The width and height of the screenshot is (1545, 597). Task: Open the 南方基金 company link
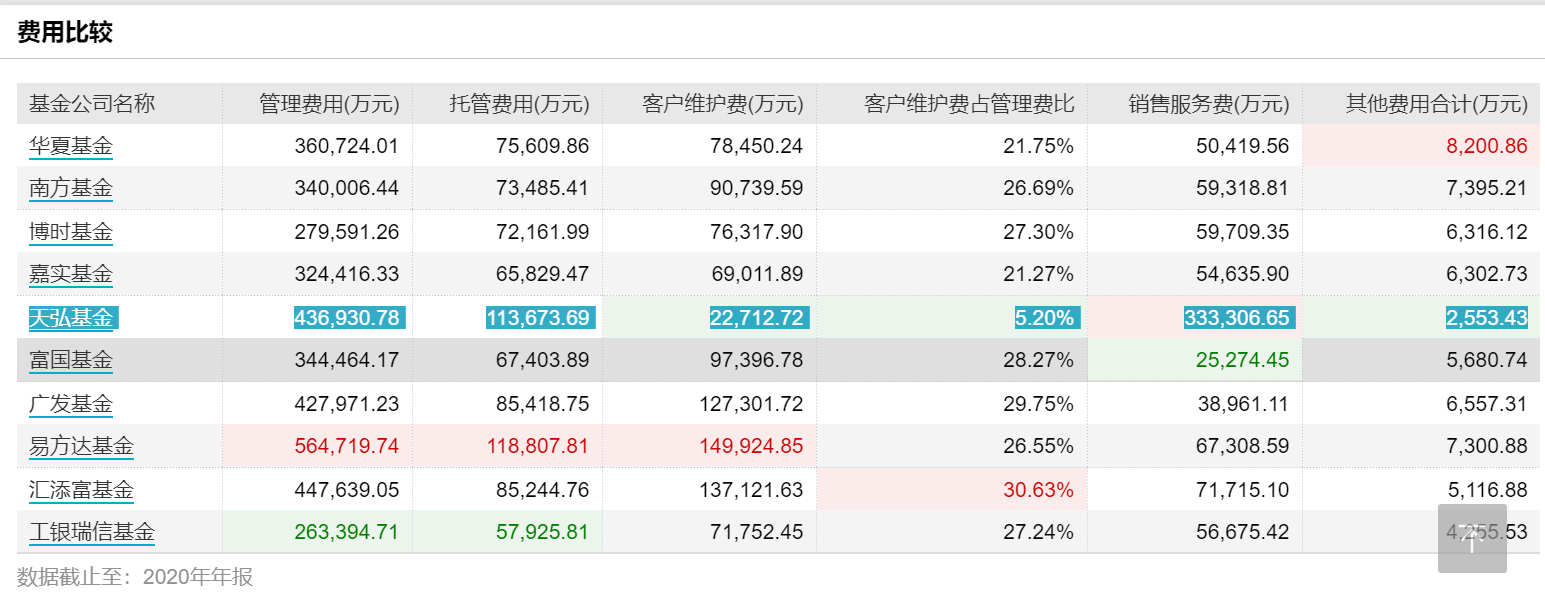(71, 188)
